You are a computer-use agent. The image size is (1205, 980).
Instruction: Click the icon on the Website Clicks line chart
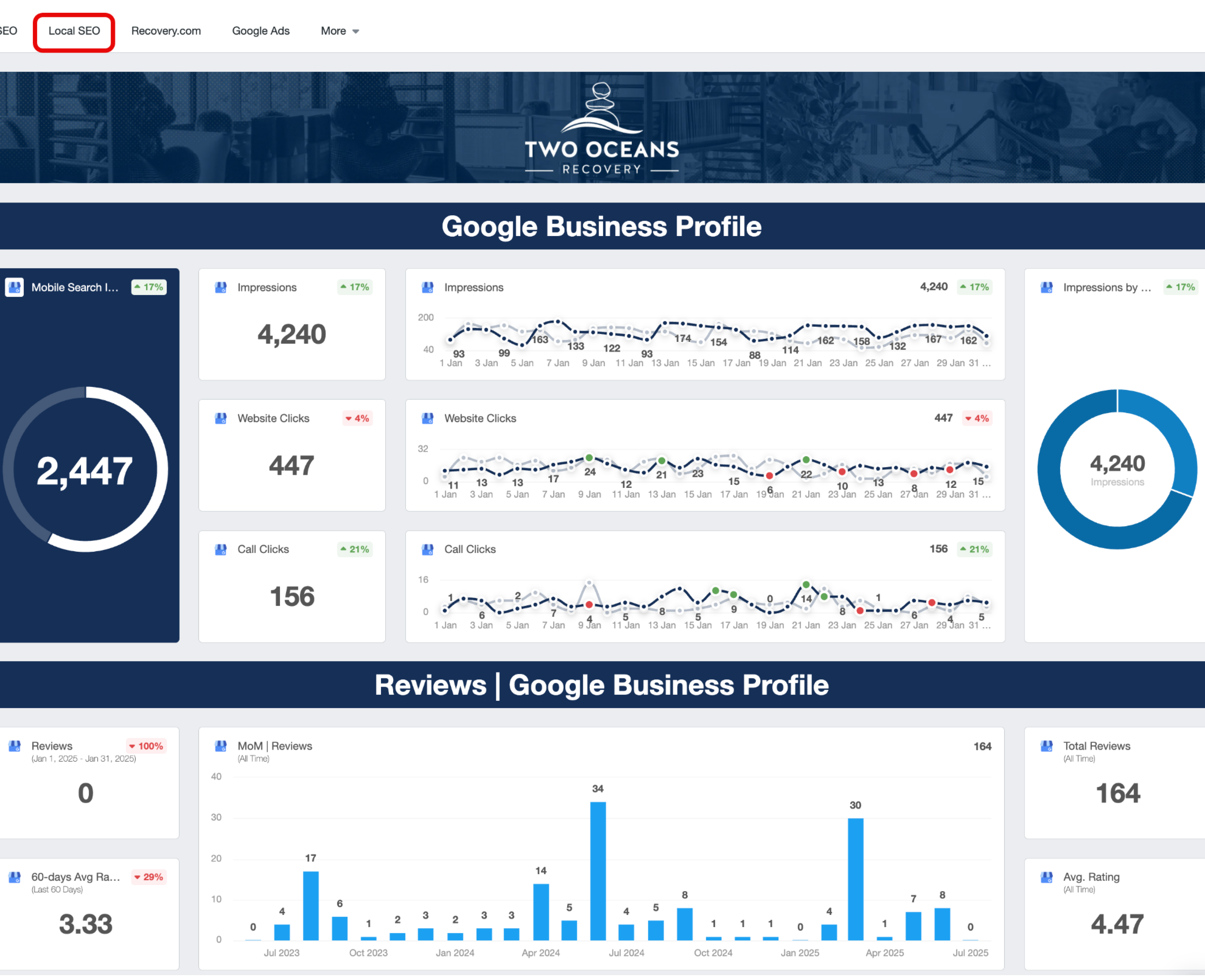[428, 418]
